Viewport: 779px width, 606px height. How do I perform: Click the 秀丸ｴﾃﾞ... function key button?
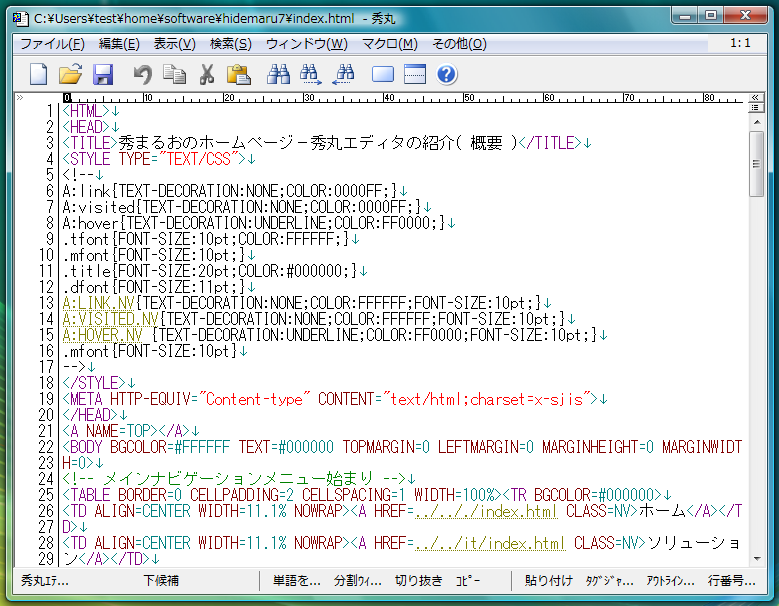45,580
